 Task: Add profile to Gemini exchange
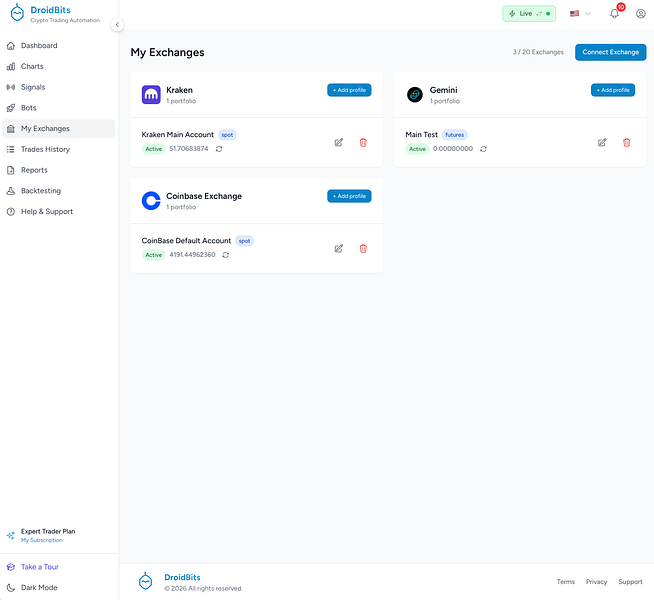tap(613, 90)
